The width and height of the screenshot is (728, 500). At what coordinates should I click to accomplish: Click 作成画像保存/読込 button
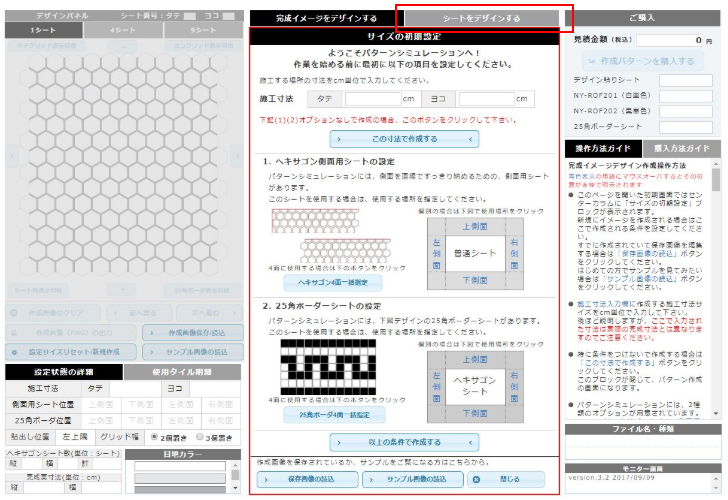tap(193, 333)
